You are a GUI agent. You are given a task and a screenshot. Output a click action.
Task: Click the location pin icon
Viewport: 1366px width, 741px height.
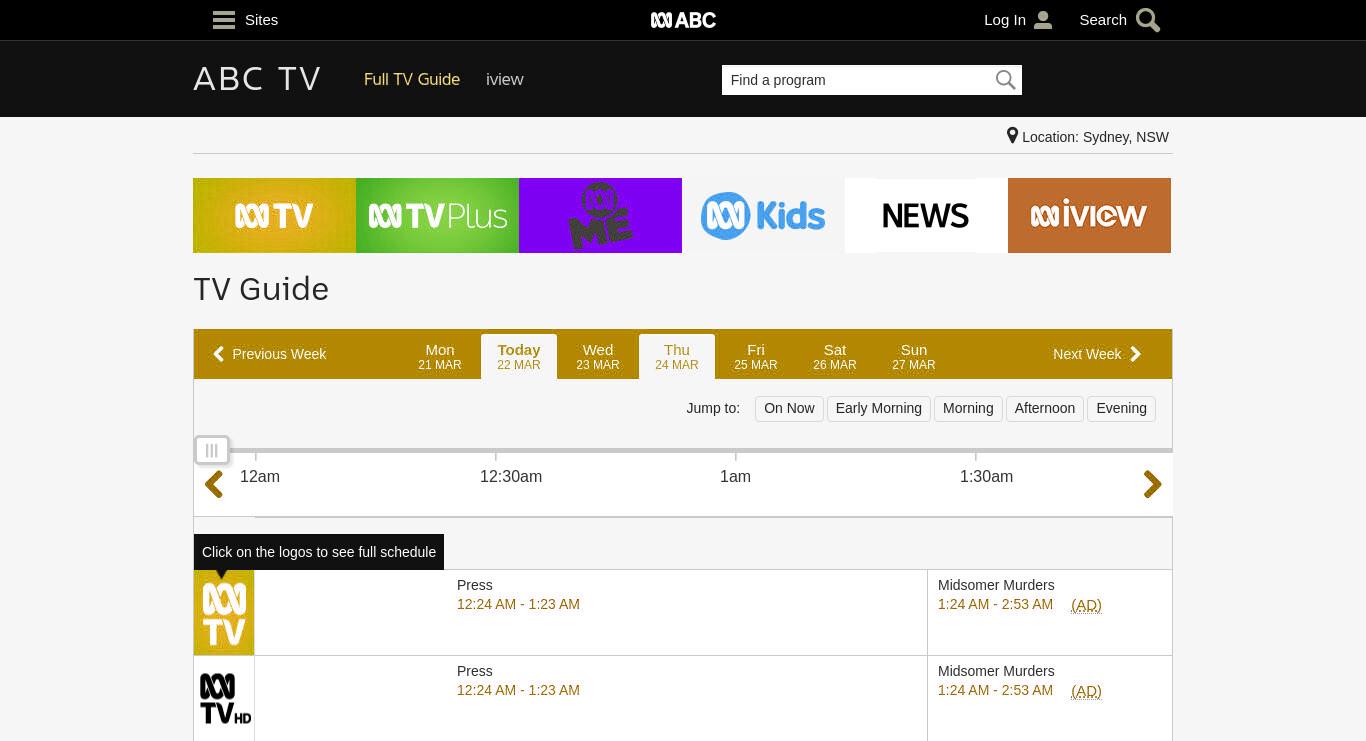point(1012,136)
